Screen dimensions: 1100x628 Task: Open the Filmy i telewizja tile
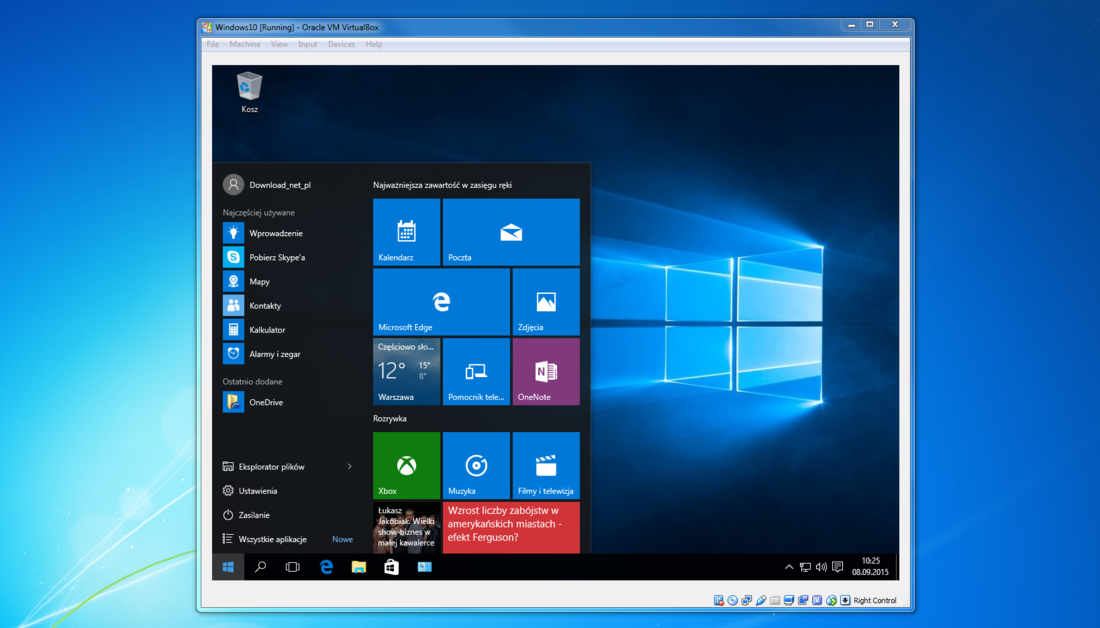click(546, 465)
